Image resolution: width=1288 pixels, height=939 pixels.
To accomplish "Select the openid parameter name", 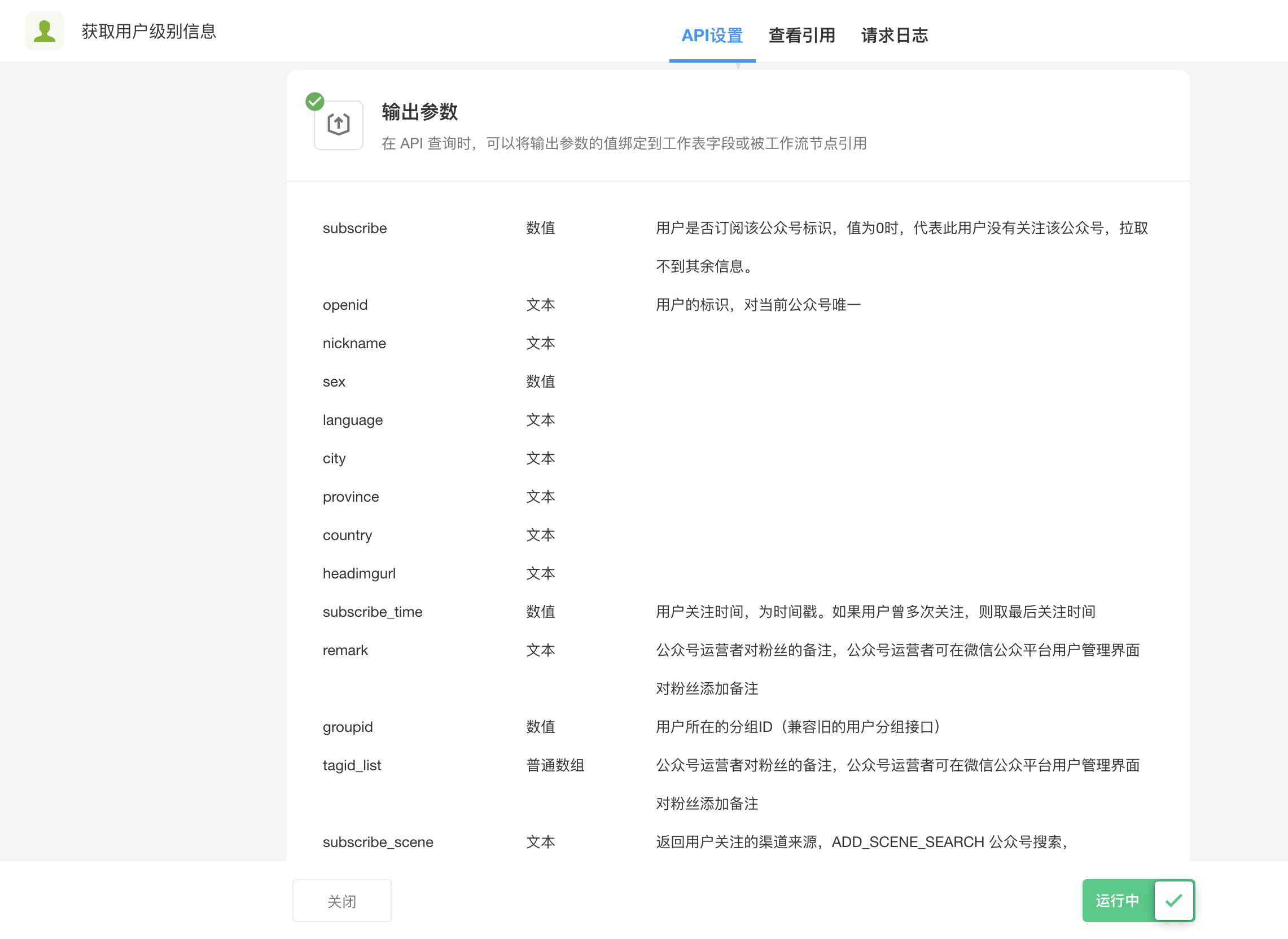I will [x=345, y=305].
